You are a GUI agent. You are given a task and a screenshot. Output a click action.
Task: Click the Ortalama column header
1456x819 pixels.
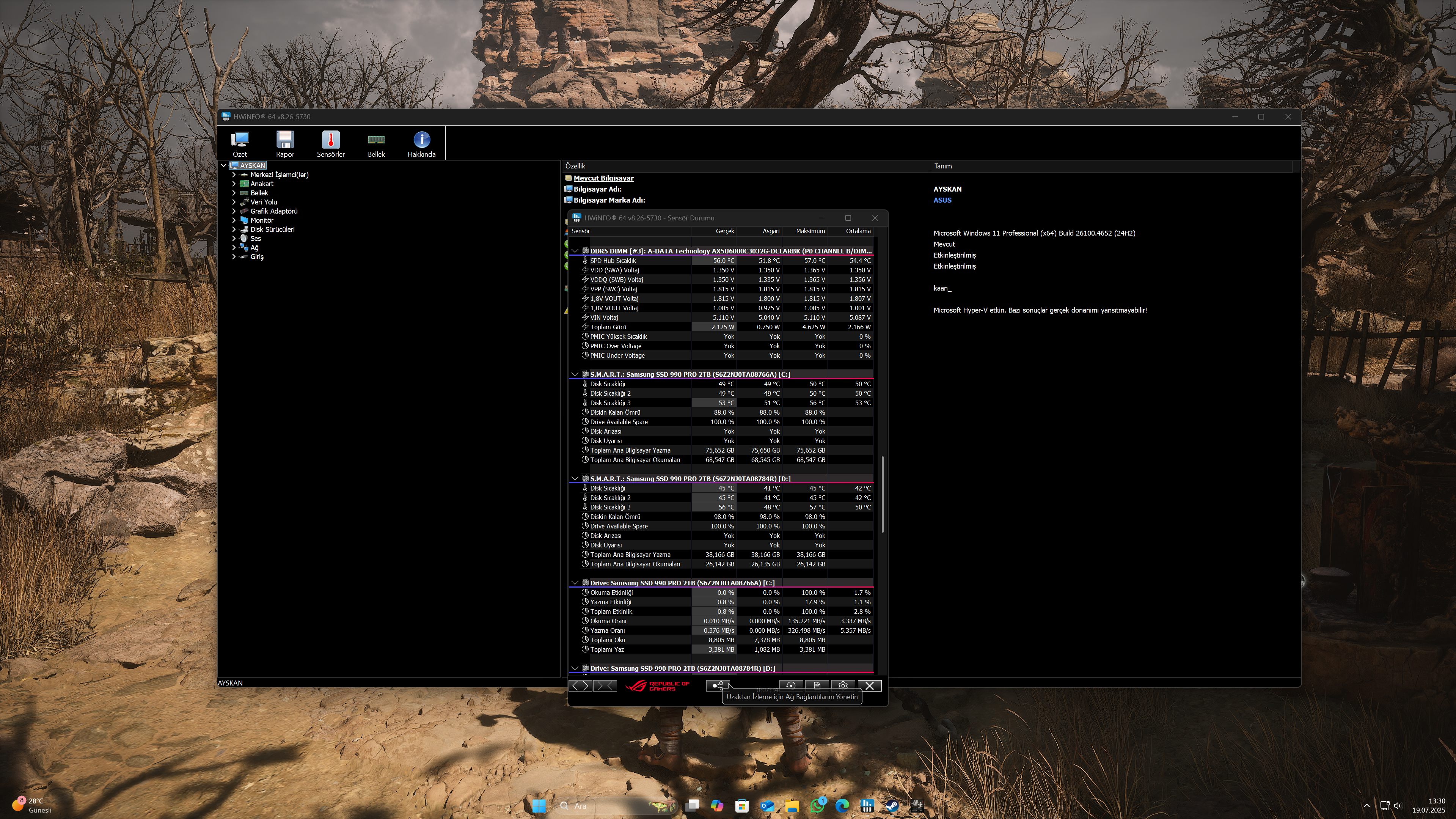pyautogui.click(x=851, y=231)
